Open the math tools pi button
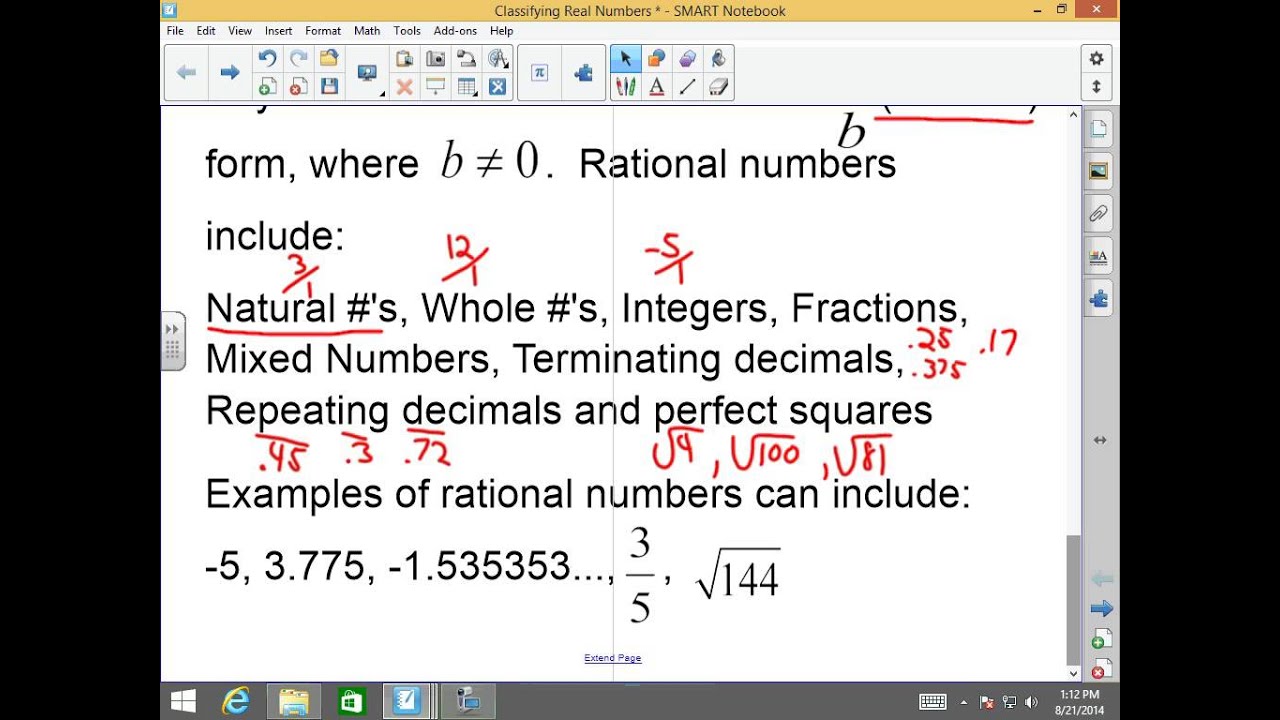The height and width of the screenshot is (720, 1280). point(540,72)
